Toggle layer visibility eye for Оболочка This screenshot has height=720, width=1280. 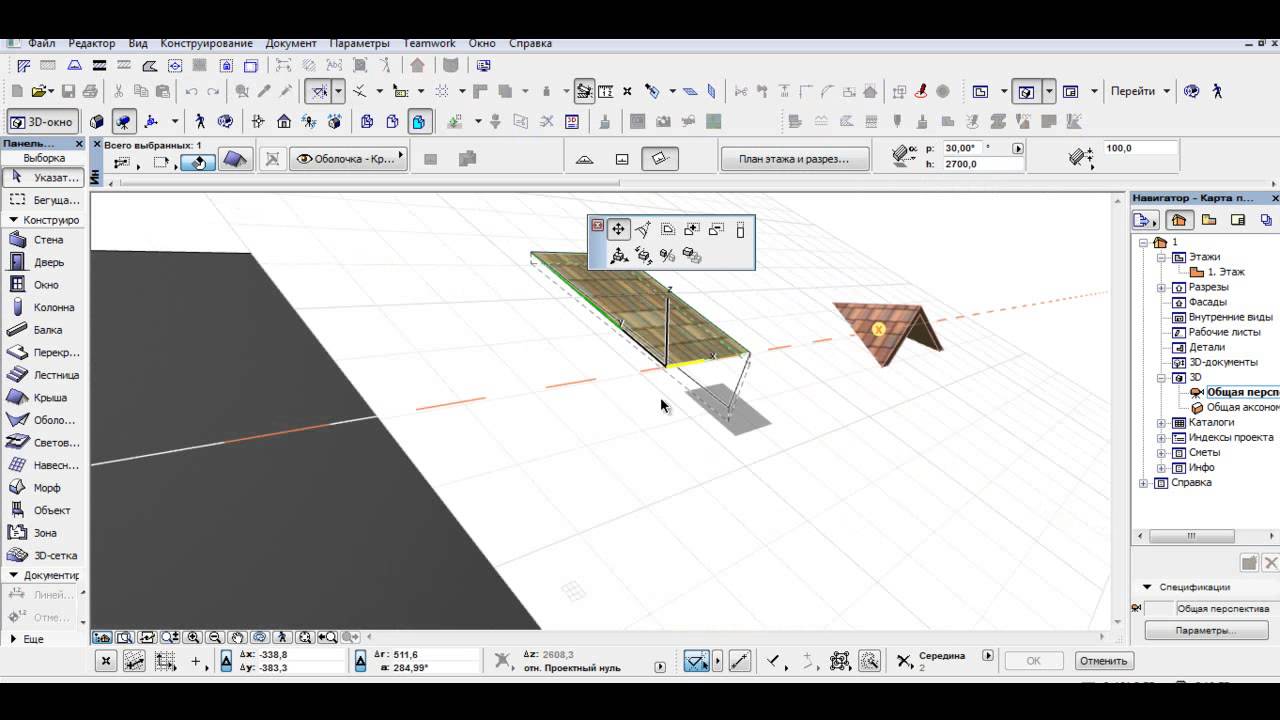(304, 159)
